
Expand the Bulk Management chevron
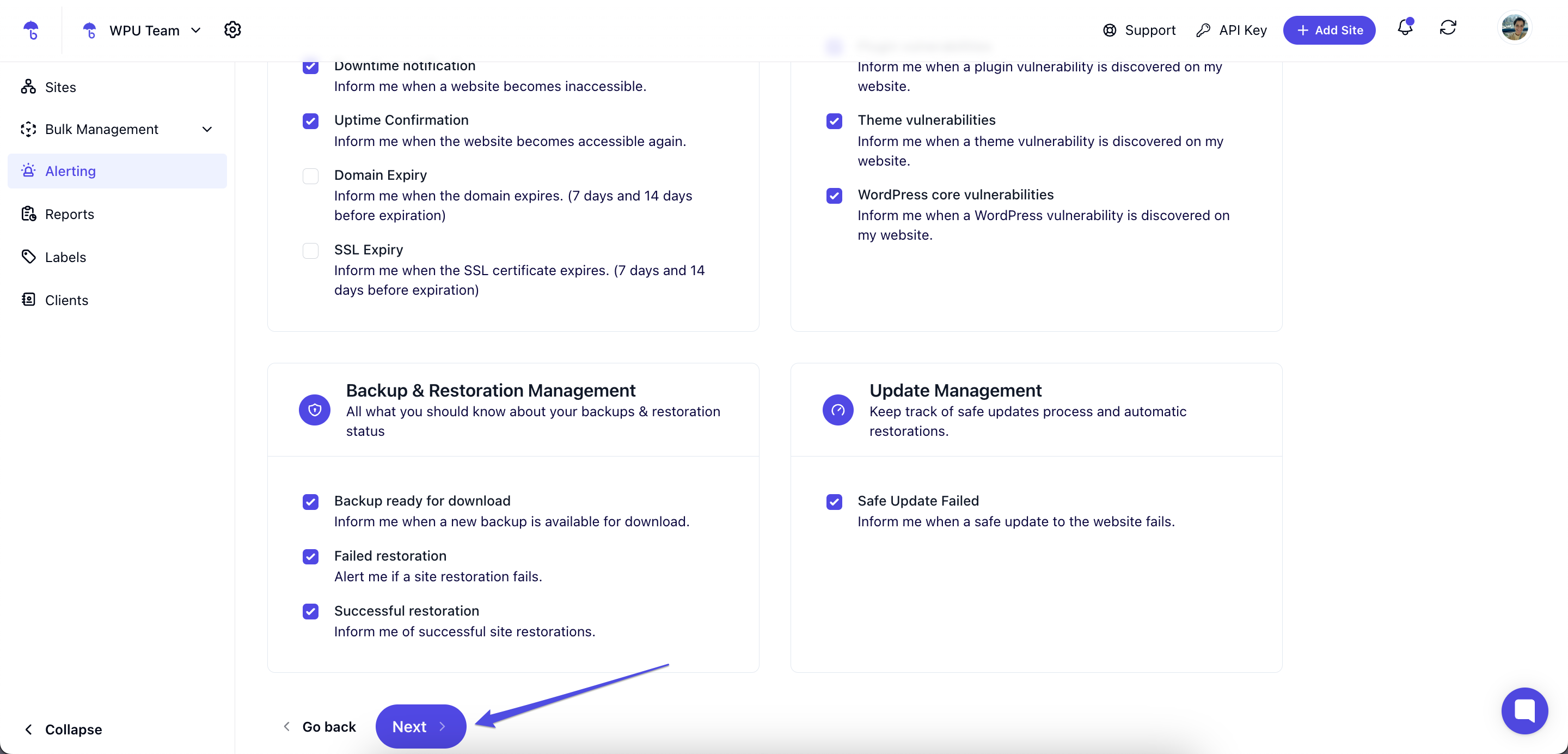pos(207,129)
